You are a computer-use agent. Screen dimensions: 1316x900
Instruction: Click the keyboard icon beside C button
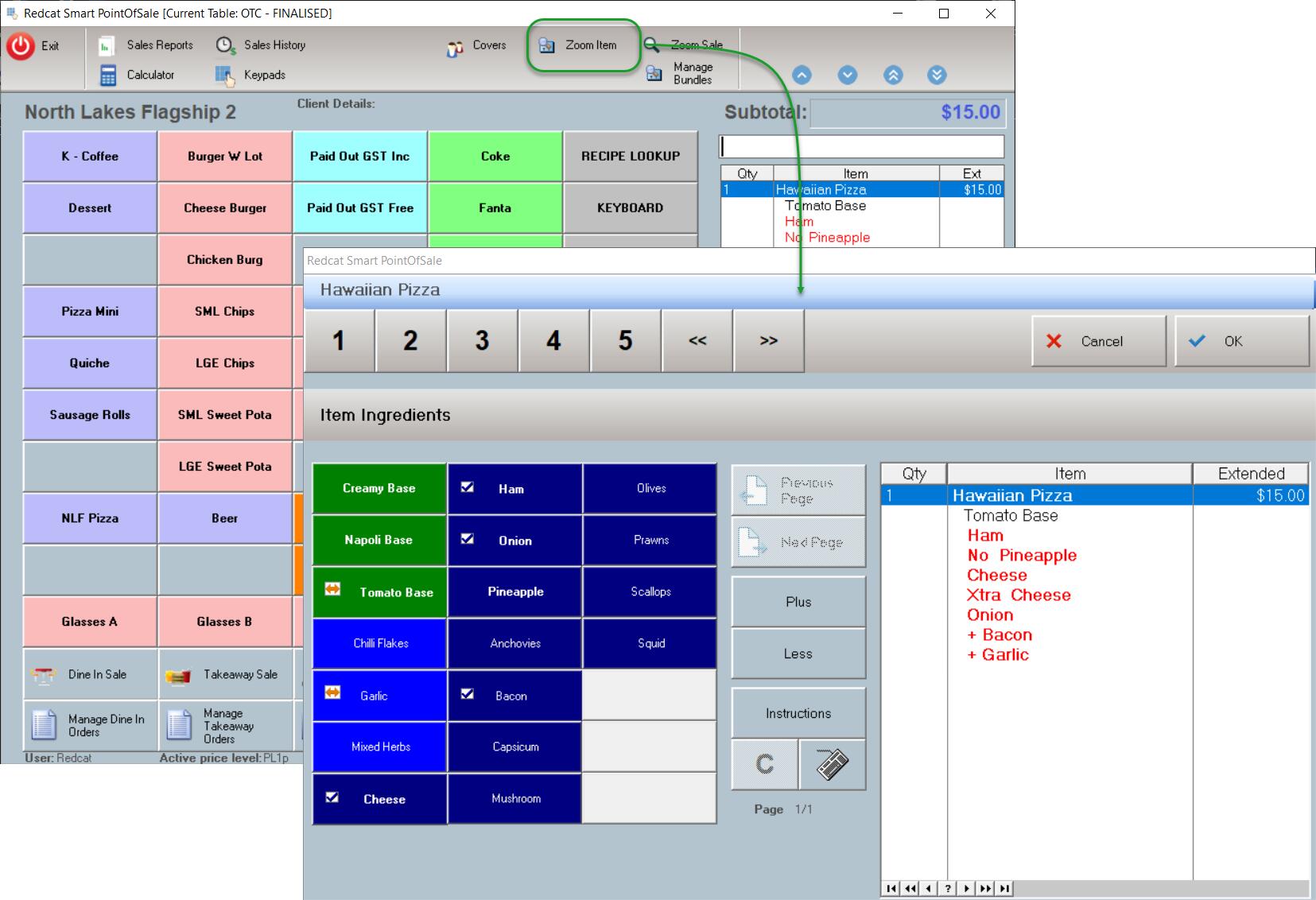point(832,765)
